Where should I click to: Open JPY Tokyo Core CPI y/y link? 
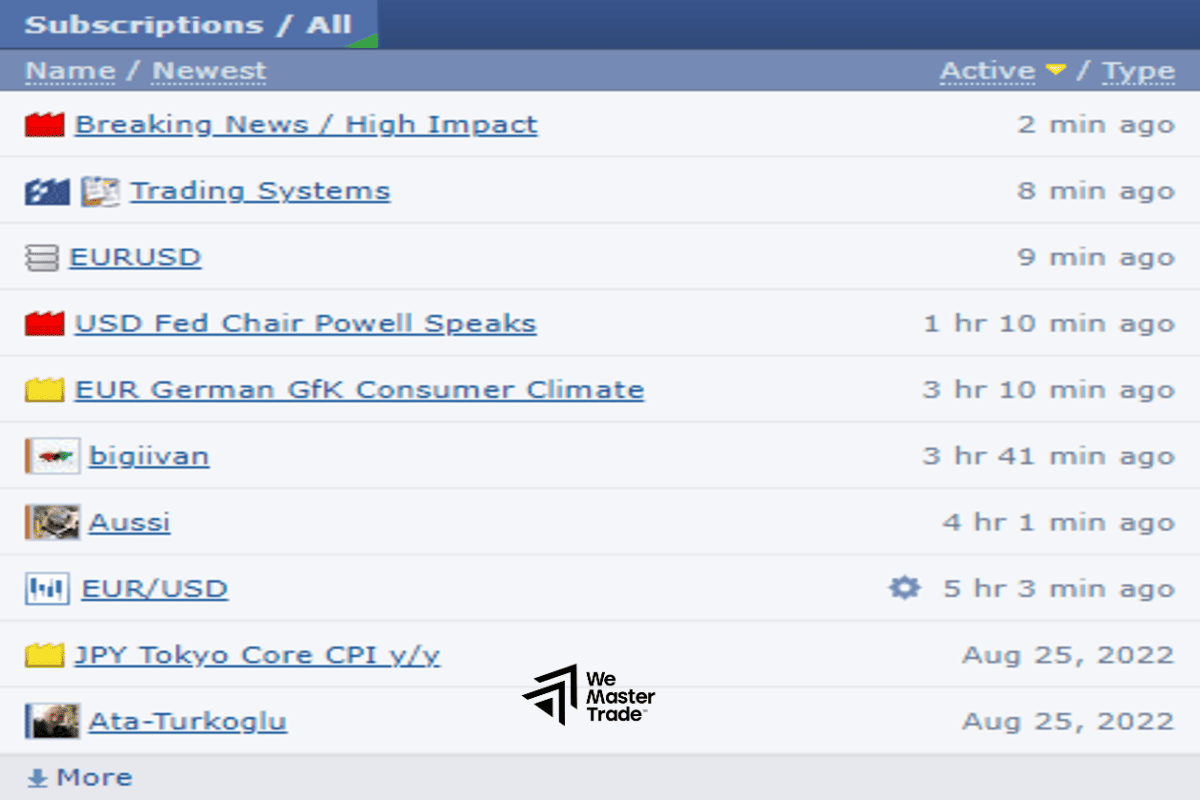[257, 656]
